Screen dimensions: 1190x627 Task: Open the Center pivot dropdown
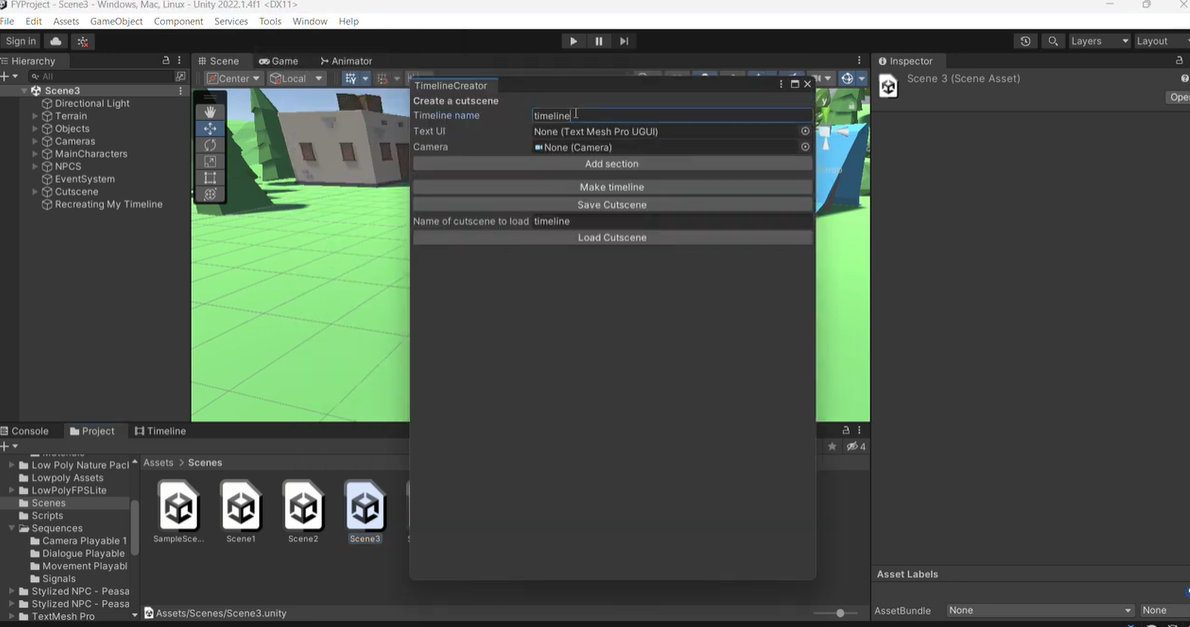coord(234,78)
